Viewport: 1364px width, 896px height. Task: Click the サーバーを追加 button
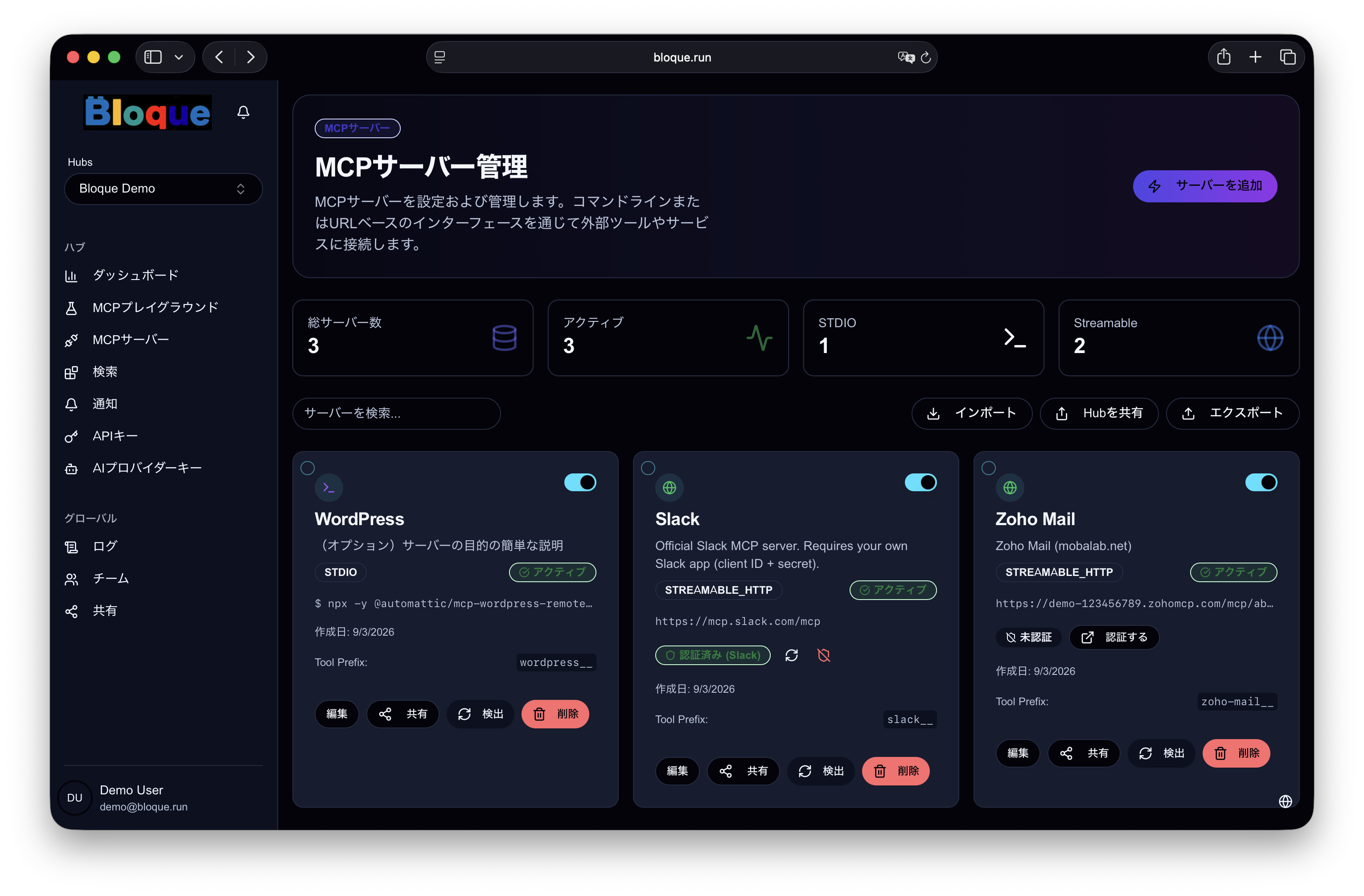point(1204,186)
